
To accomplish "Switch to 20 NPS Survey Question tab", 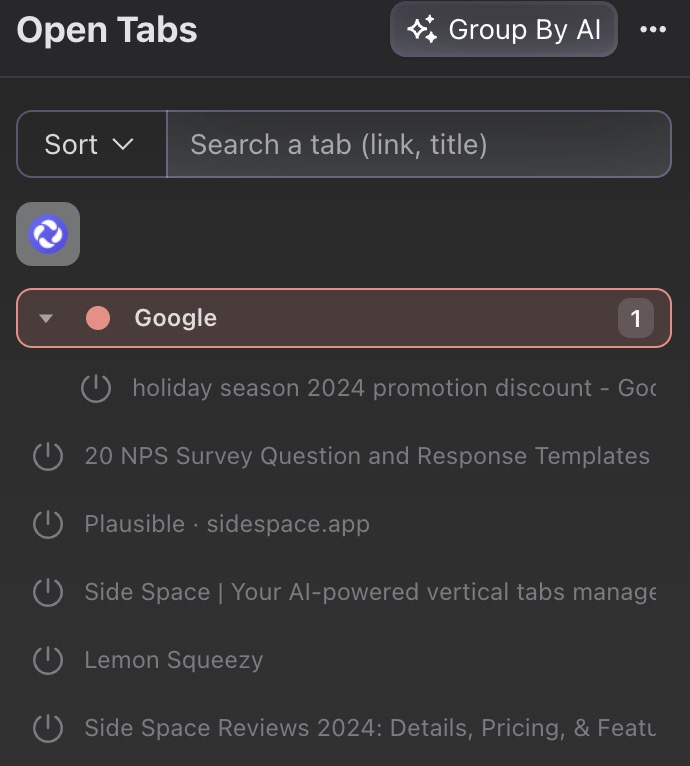I will [367, 456].
